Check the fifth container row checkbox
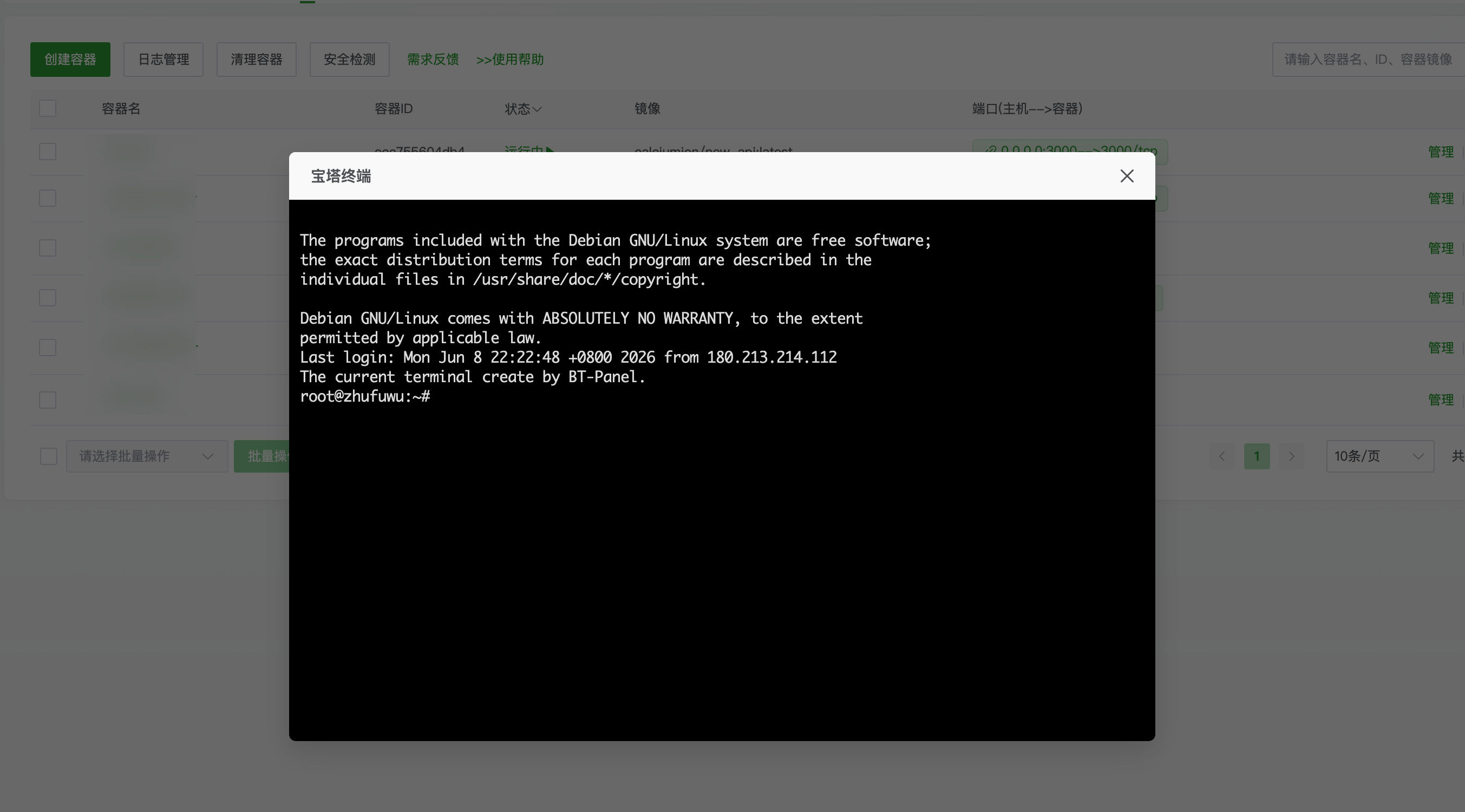Screen dimensions: 1465x812 (x=48, y=348)
